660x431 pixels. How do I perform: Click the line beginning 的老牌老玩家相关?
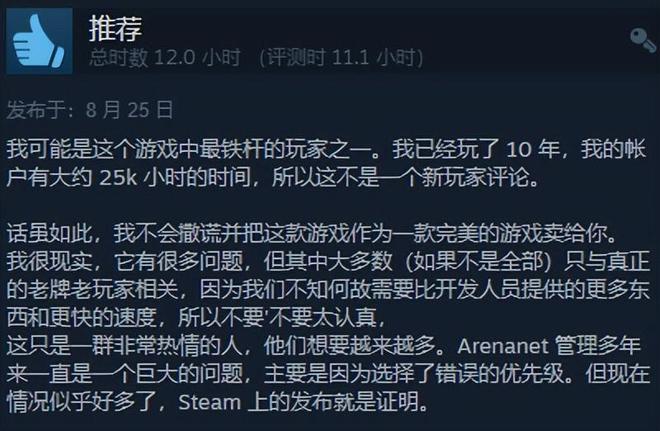tap(328, 290)
